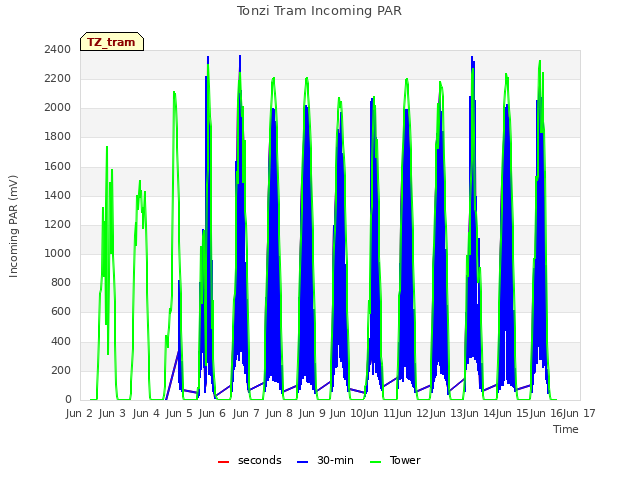Click the 200 y-axis tick value
The width and height of the screenshot is (640, 480).
(61, 371)
